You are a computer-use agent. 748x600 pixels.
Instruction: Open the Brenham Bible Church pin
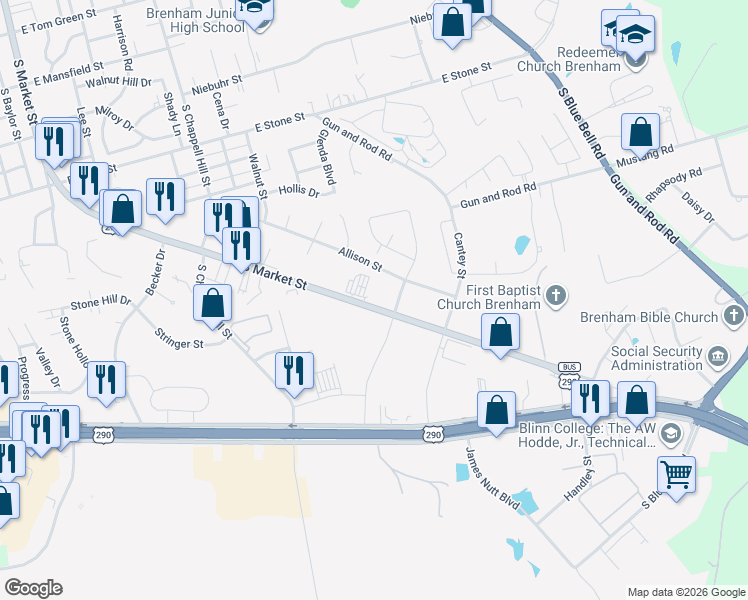click(734, 316)
